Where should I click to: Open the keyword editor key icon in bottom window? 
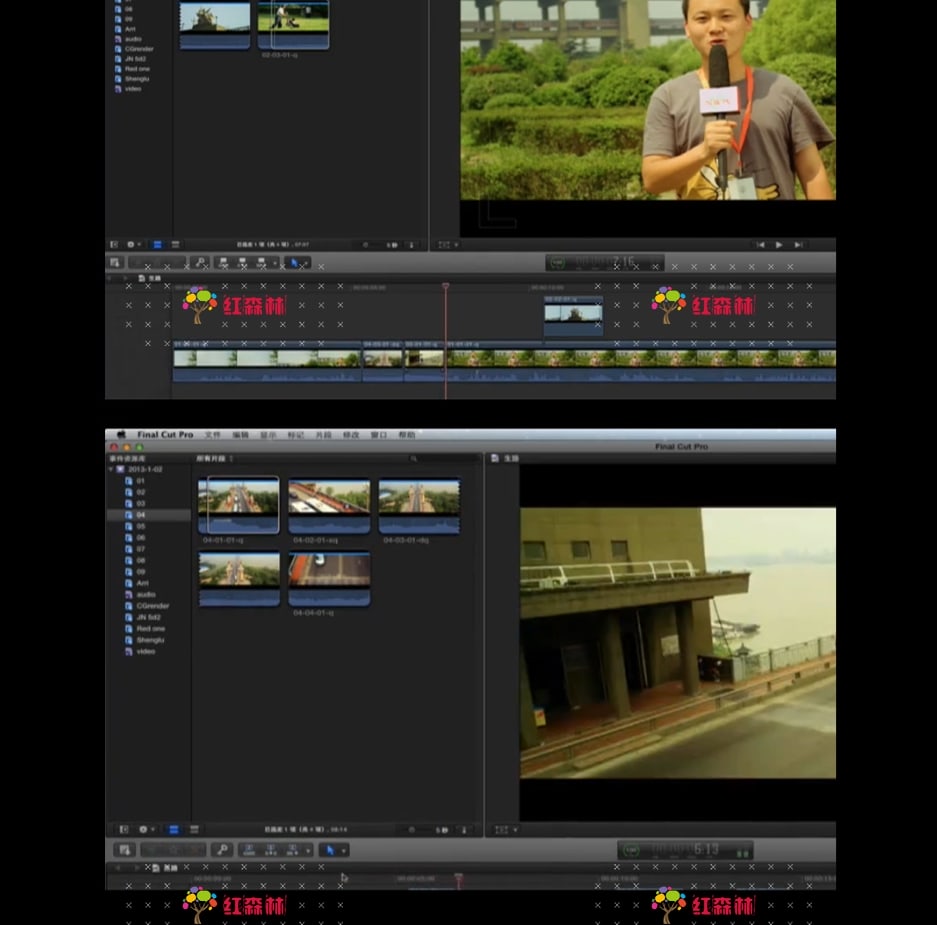tap(222, 850)
